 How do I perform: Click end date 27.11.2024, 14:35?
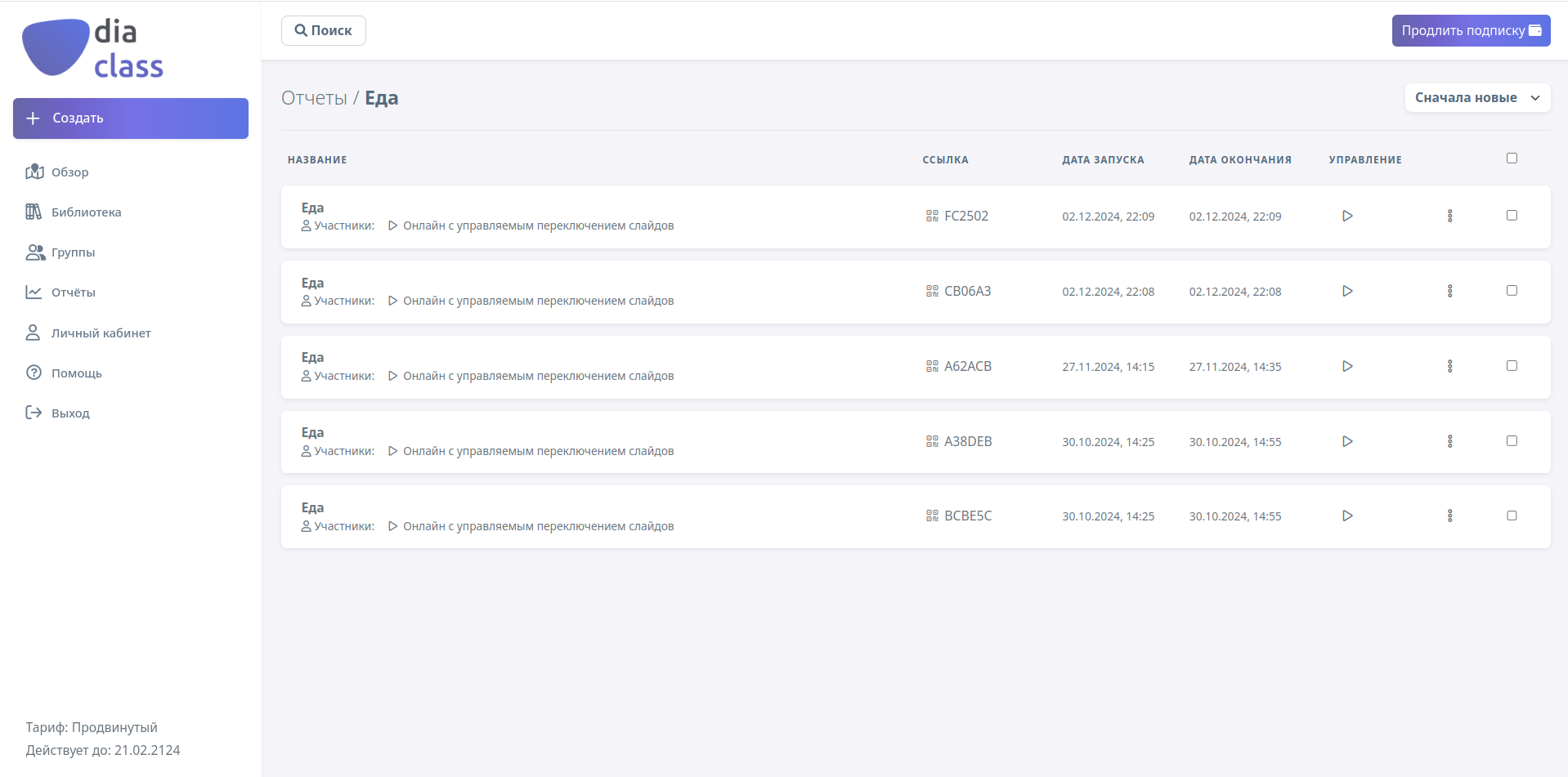pyautogui.click(x=1235, y=367)
